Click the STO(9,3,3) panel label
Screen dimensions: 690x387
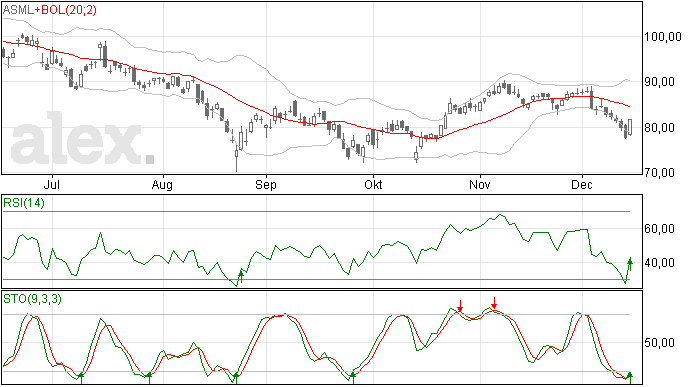(x=33, y=299)
